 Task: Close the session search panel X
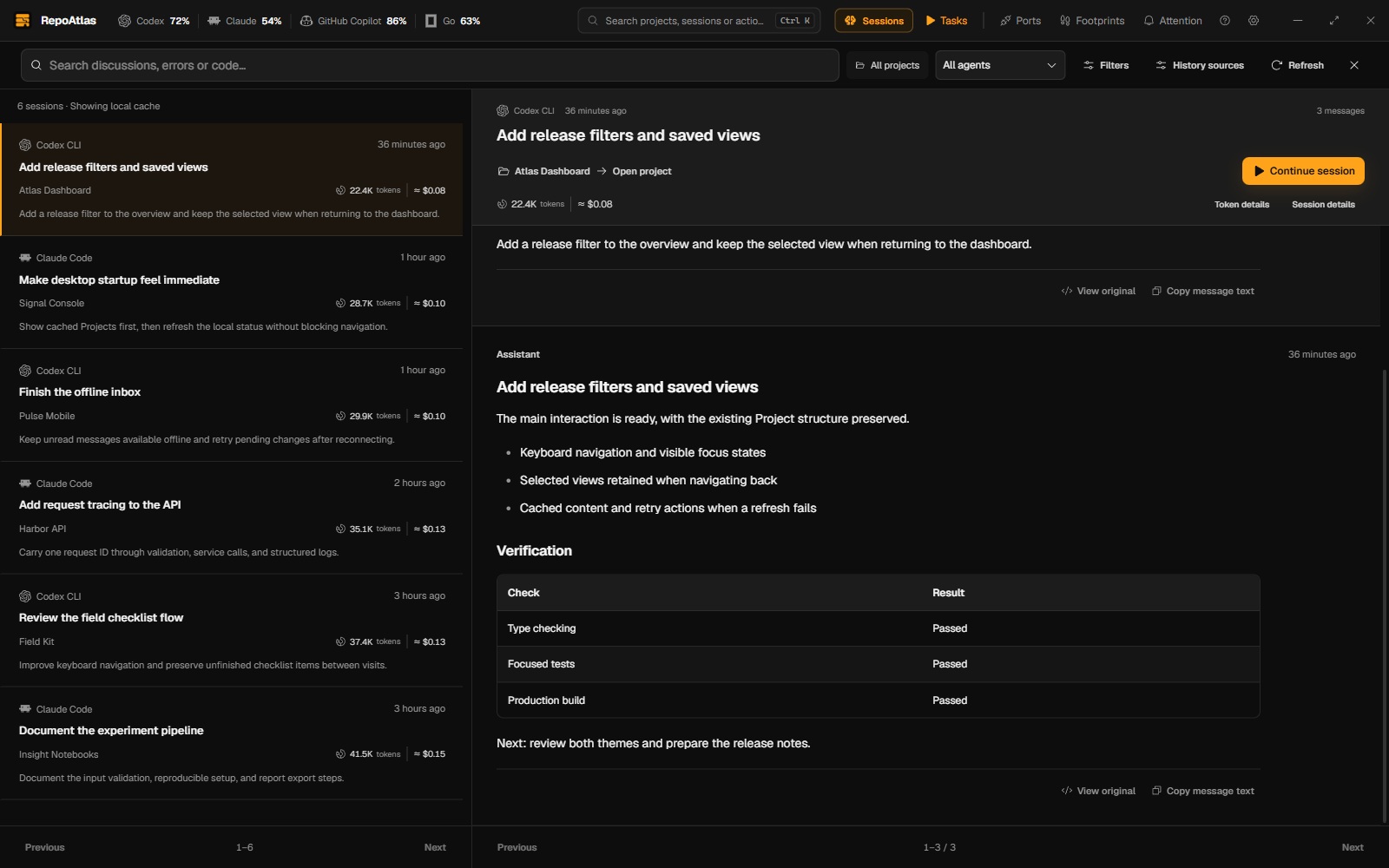[x=1354, y=65]
